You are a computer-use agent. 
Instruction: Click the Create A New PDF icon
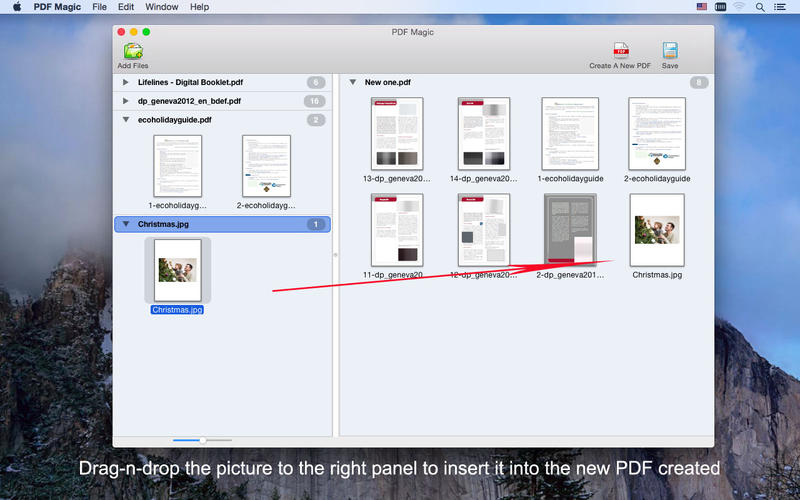[620, 50]
